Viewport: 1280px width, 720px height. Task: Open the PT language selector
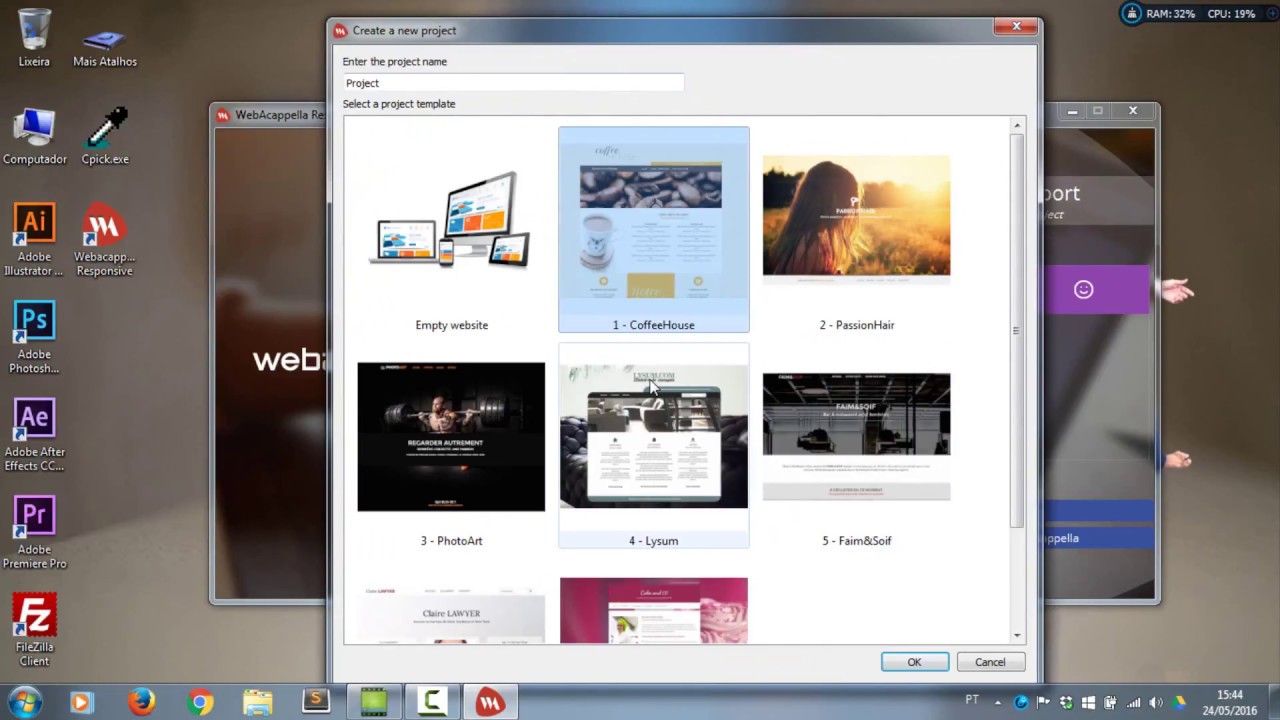(x=971, y=701)
